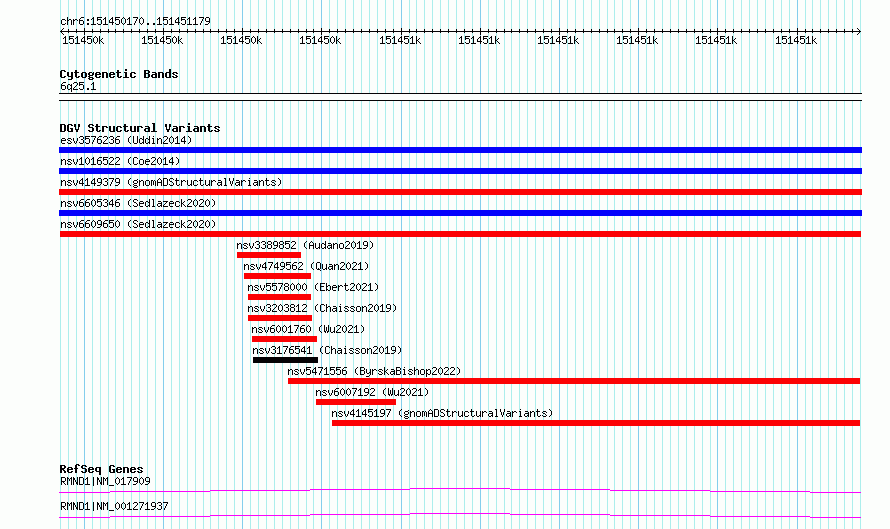
Task: Click the nsv6001760 (Wu2021) variant label
Action: click(x=308, y=329)
